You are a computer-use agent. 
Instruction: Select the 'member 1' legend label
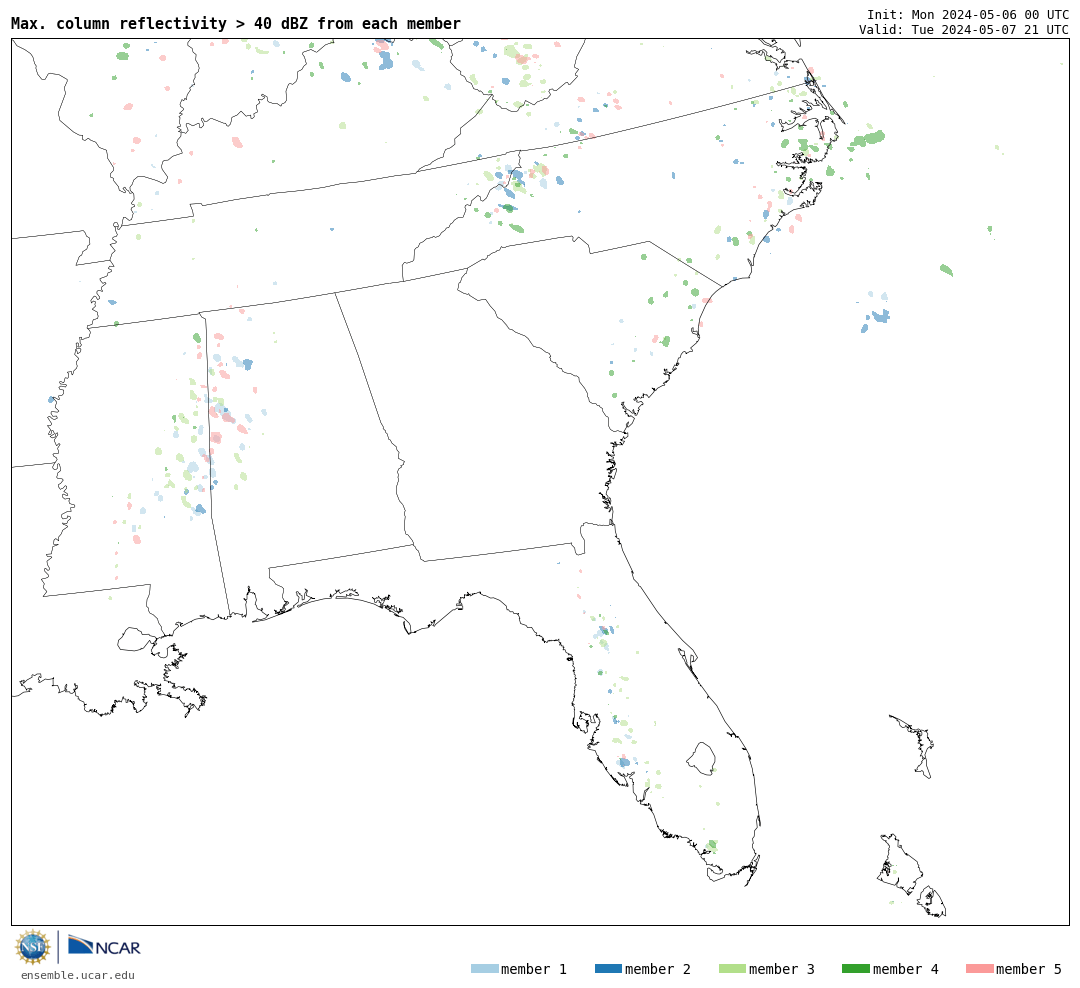[534, 969]
